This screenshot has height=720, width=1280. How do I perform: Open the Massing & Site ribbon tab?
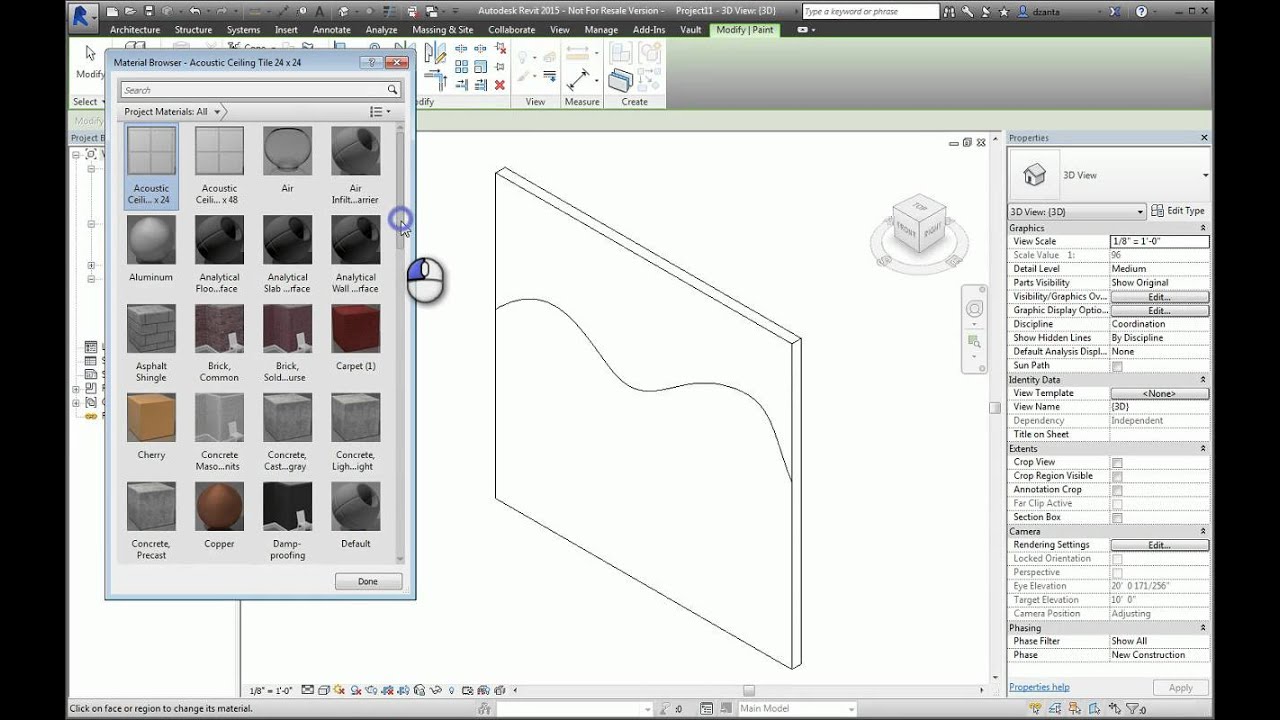pyautogui.click(x=443, y=30)
